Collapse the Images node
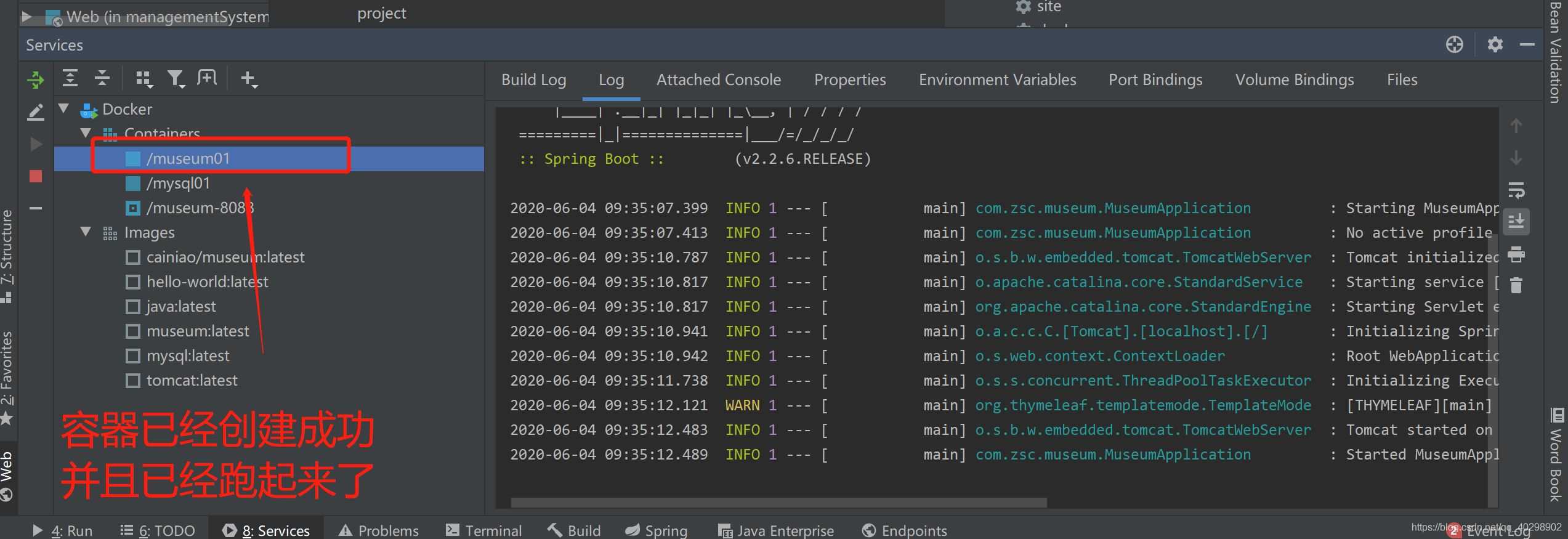Image resolution: width=1568 pixels, height=539 pixels. pyautogui.click(x=86, y=232)
